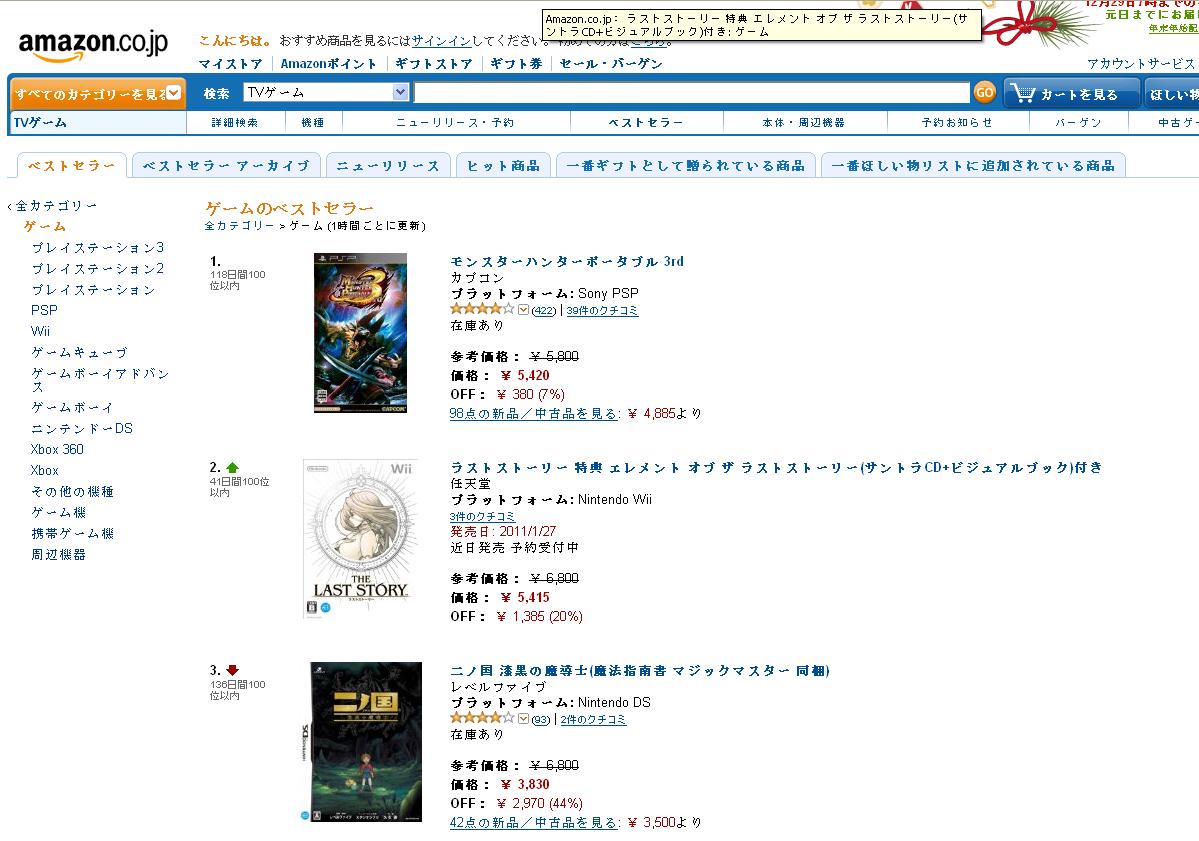
Task: Open the ヒット商品 tab
Action: [x=503, y=165]
